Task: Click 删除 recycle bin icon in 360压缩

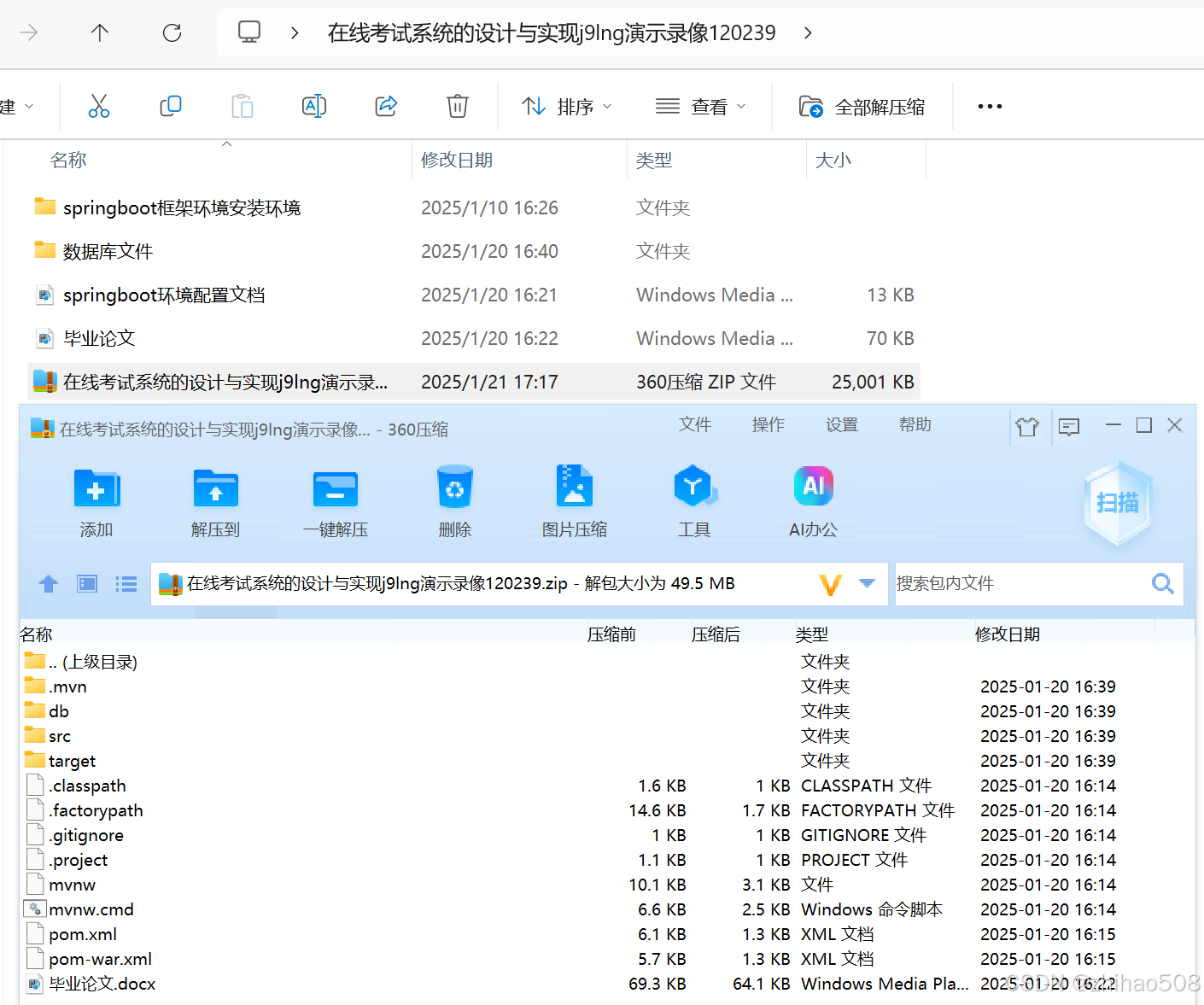Action: point(454,488)
